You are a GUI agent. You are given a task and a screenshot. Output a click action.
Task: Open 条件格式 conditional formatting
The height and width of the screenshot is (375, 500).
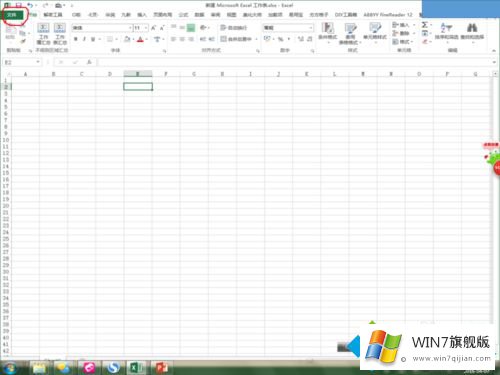[x=328, y=32]
